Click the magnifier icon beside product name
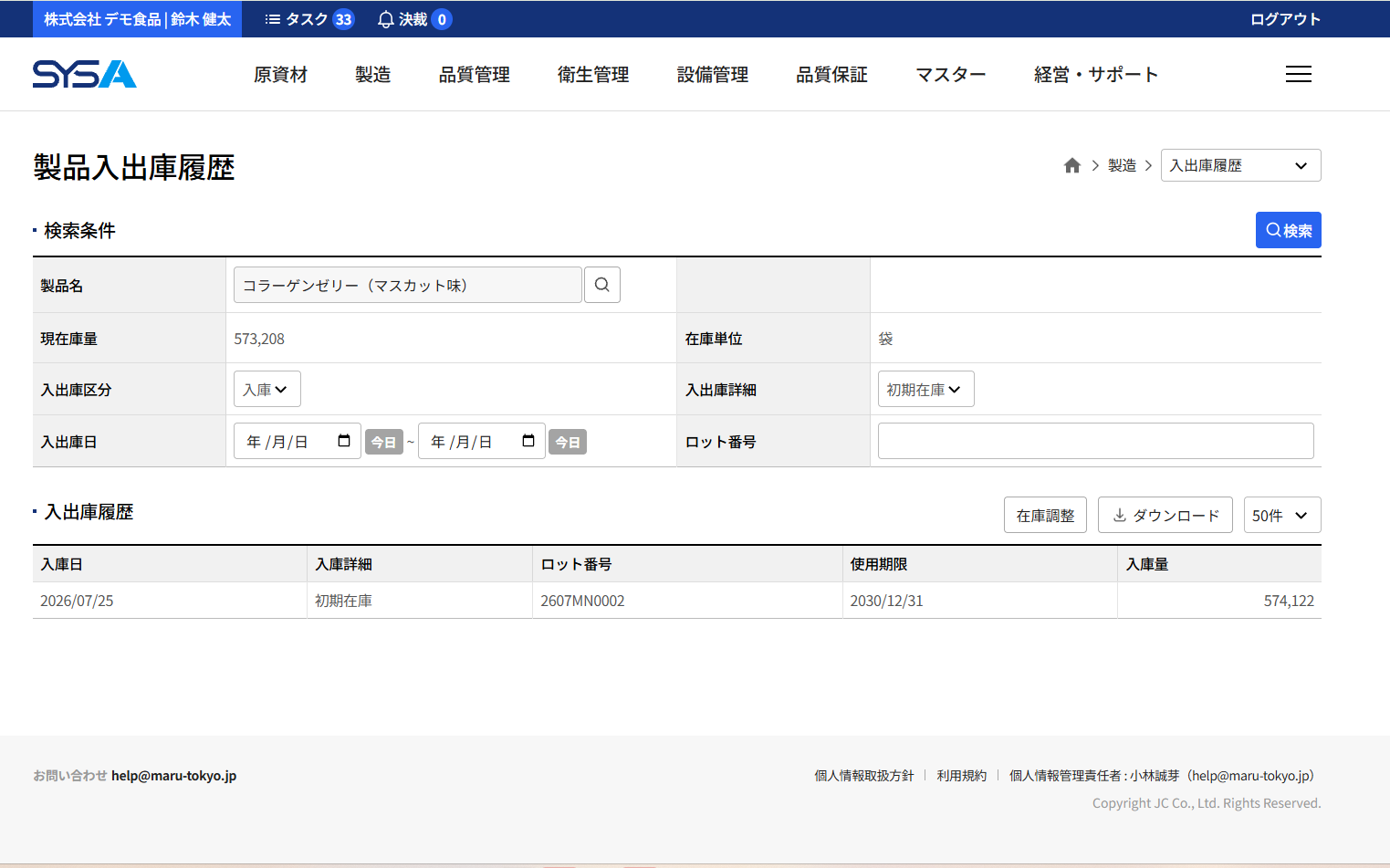Viewport: 1390px width, 868px height. [601, 285]
